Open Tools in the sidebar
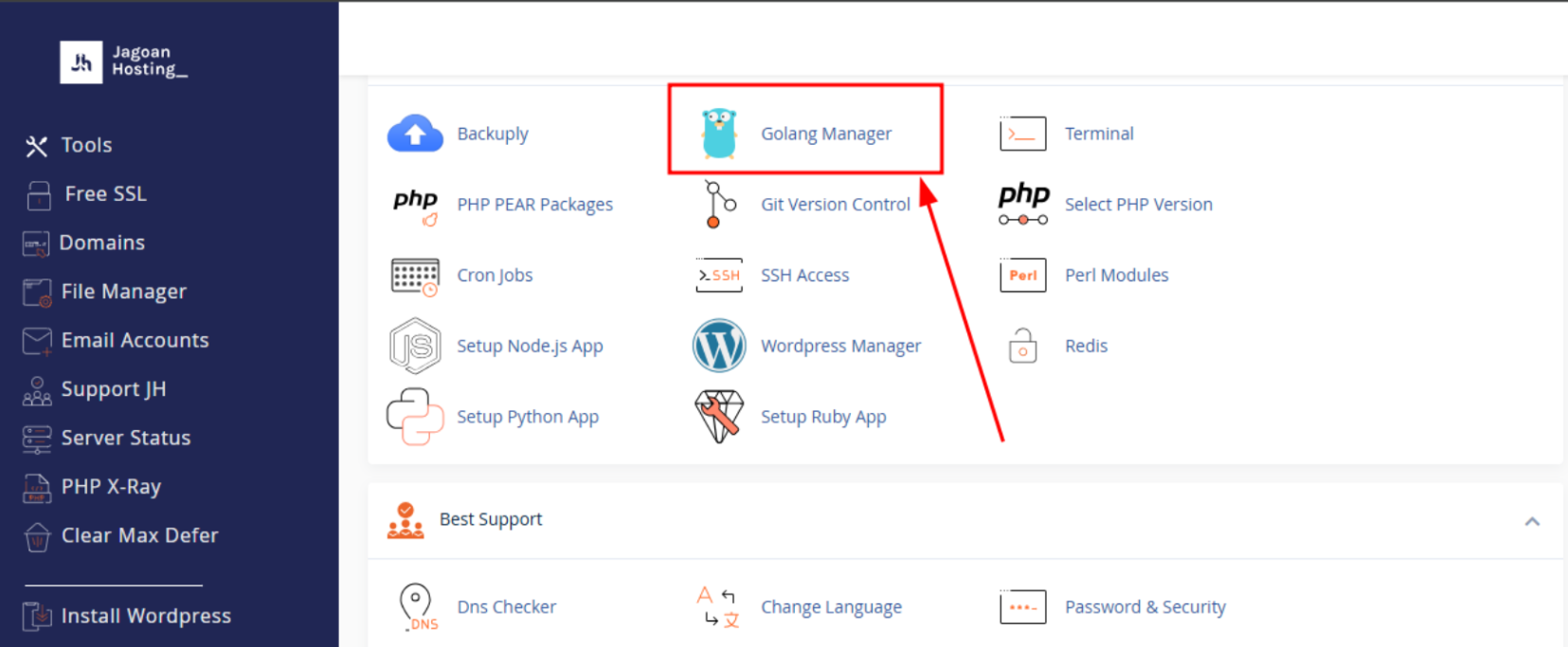The image size is (1568, 647). coord(86,145)
